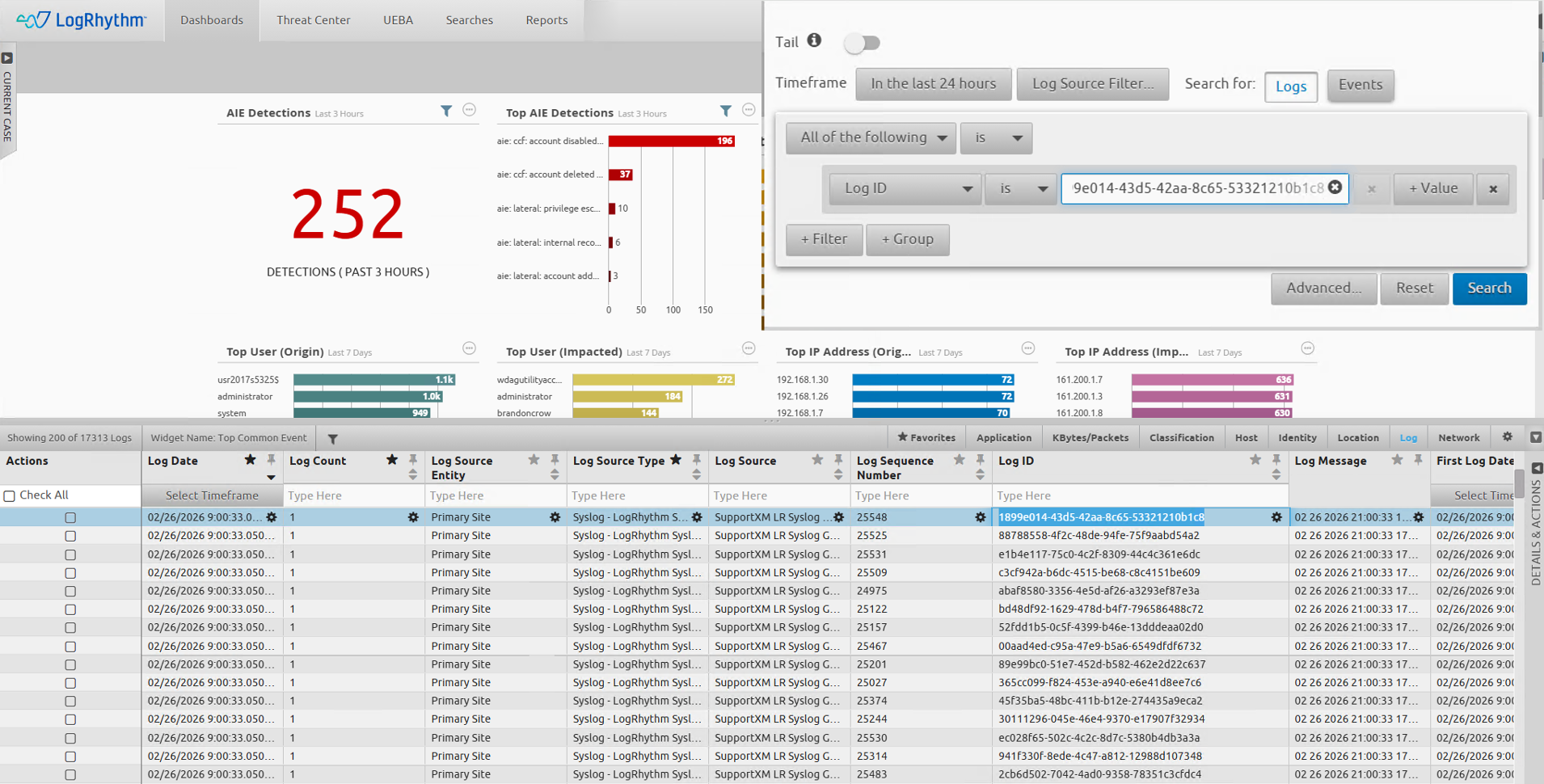Click the grid filter funnel icon

point(333,439)
